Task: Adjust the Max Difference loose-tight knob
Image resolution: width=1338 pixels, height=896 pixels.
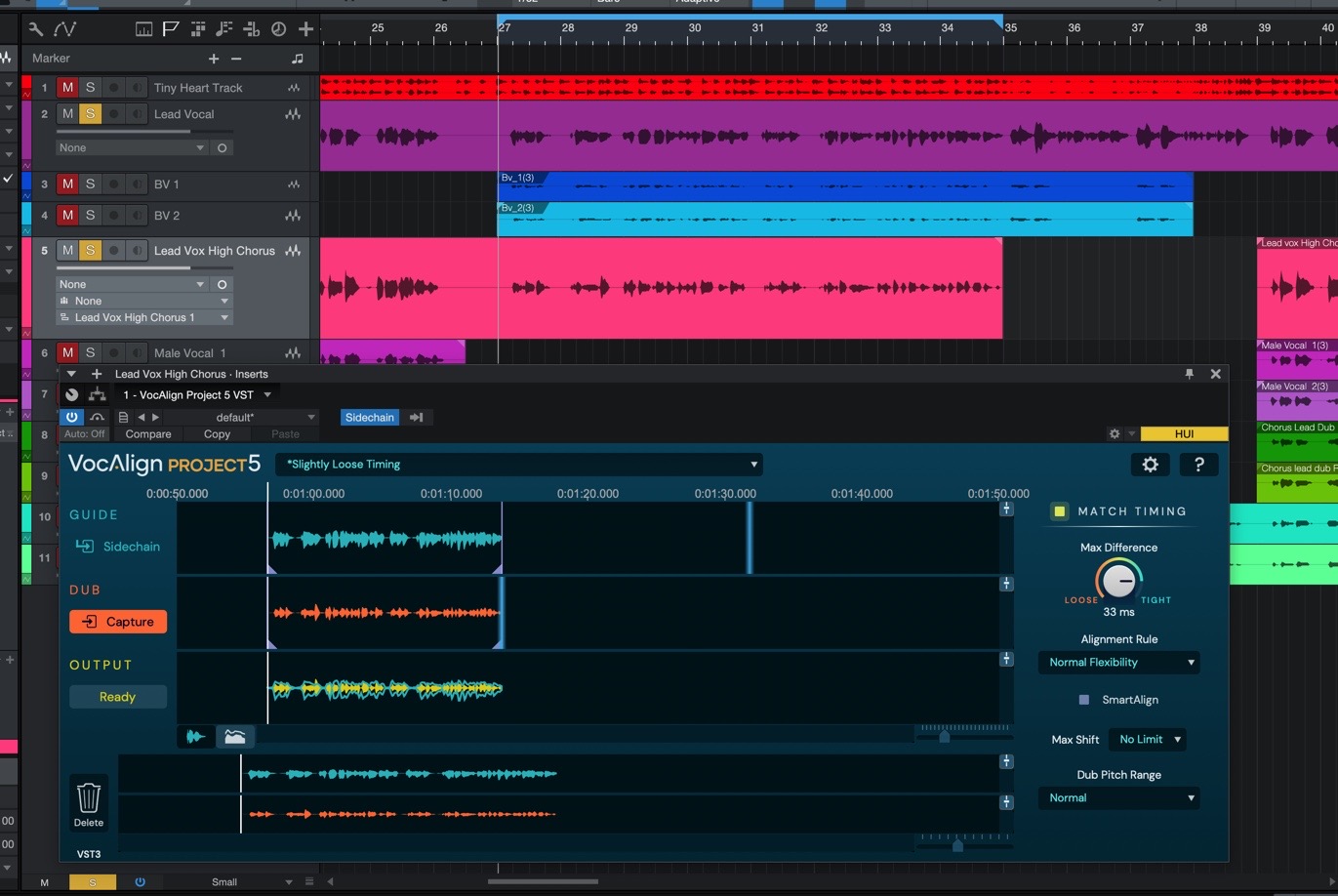Action: [1118, 582]
